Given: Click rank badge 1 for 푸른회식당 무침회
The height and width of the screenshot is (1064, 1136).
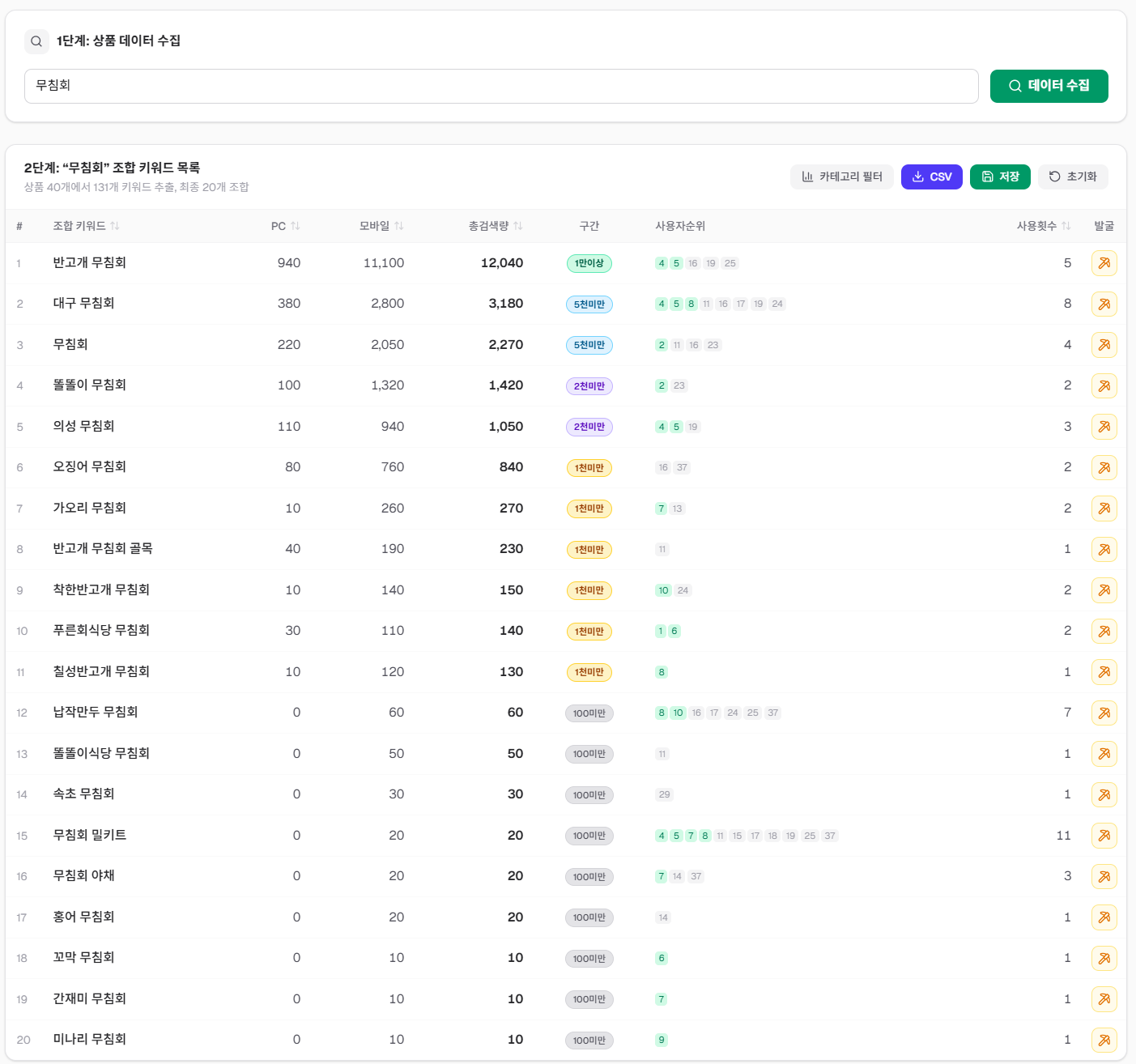Looking at the screenshot, I should pos(661,631).
